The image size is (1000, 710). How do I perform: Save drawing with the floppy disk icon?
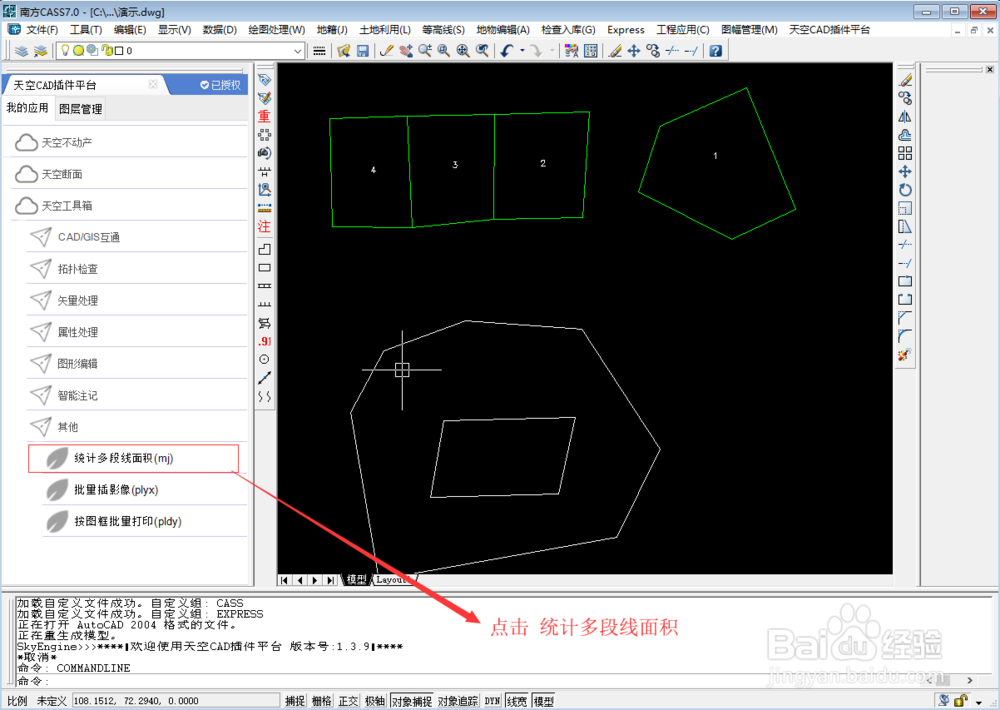point(363,51)
